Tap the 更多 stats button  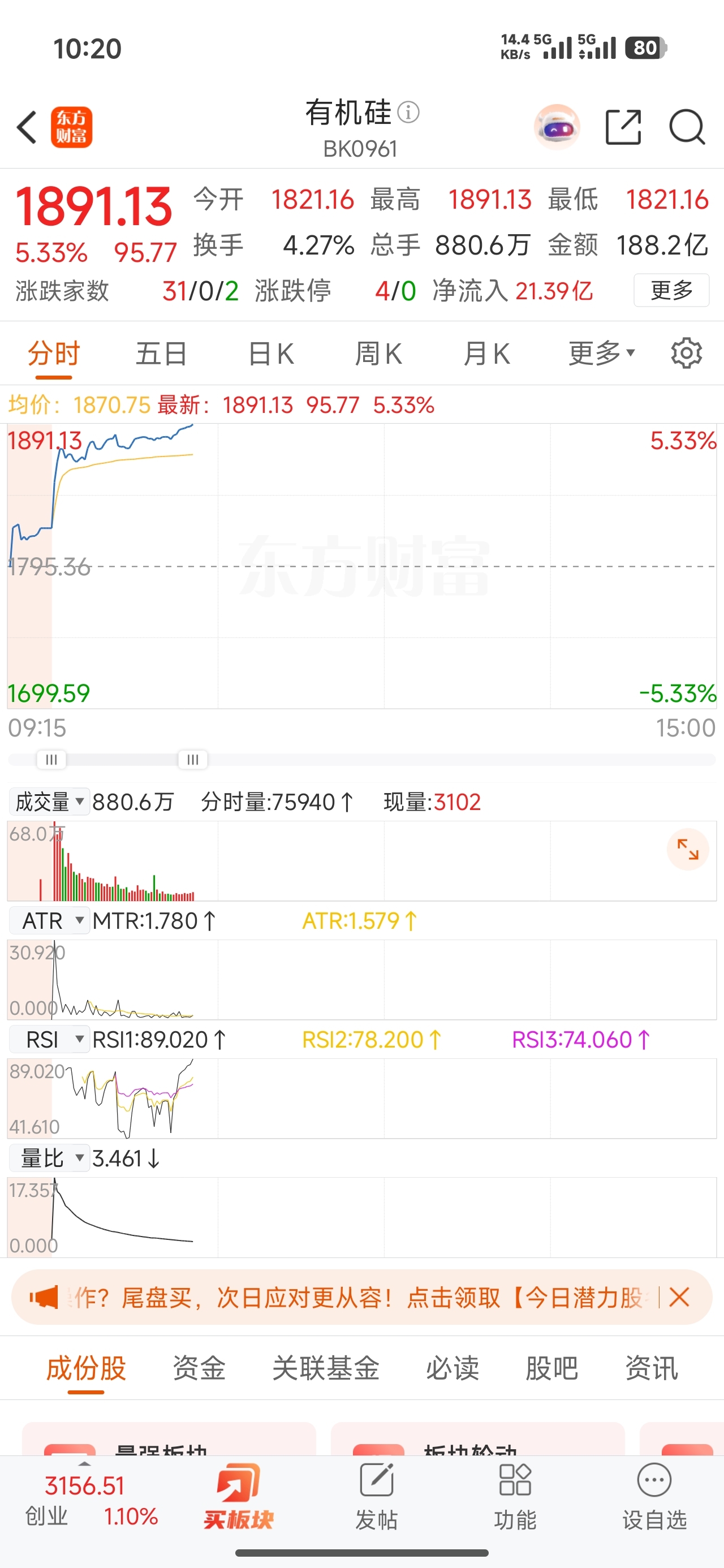click(671, 290)
